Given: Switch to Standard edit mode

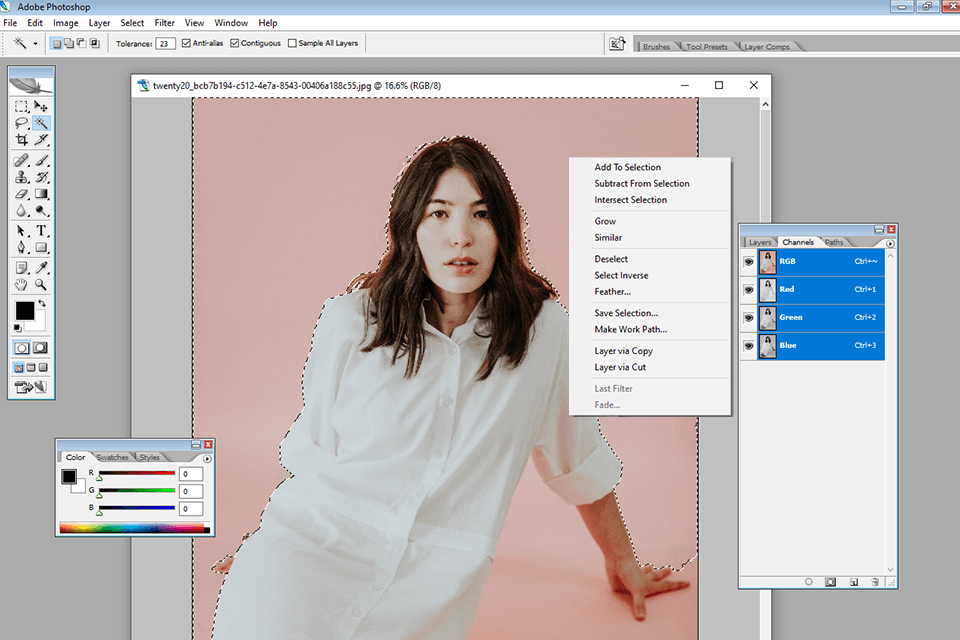Looking at the screenshot, I should pyautogui.click(x=22, y=348).
